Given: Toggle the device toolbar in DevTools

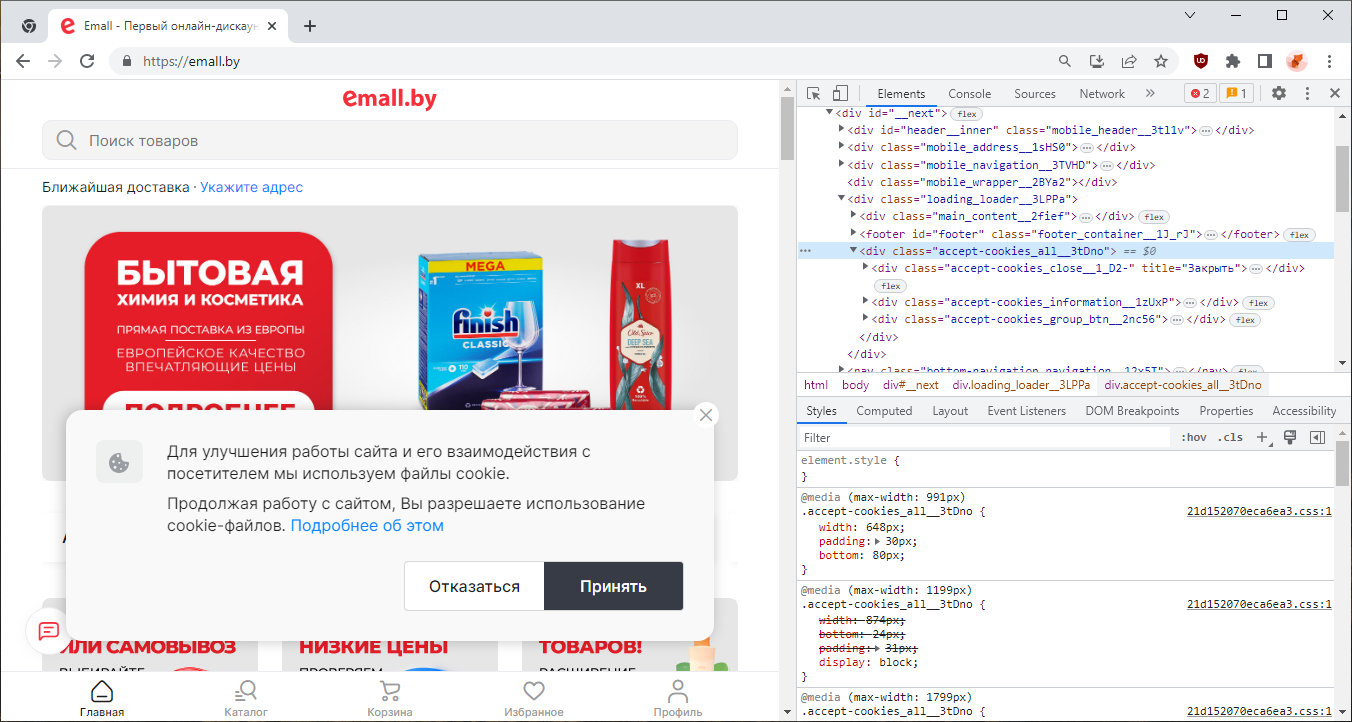Looking at the screenshot, I should [x=838, y=92].
